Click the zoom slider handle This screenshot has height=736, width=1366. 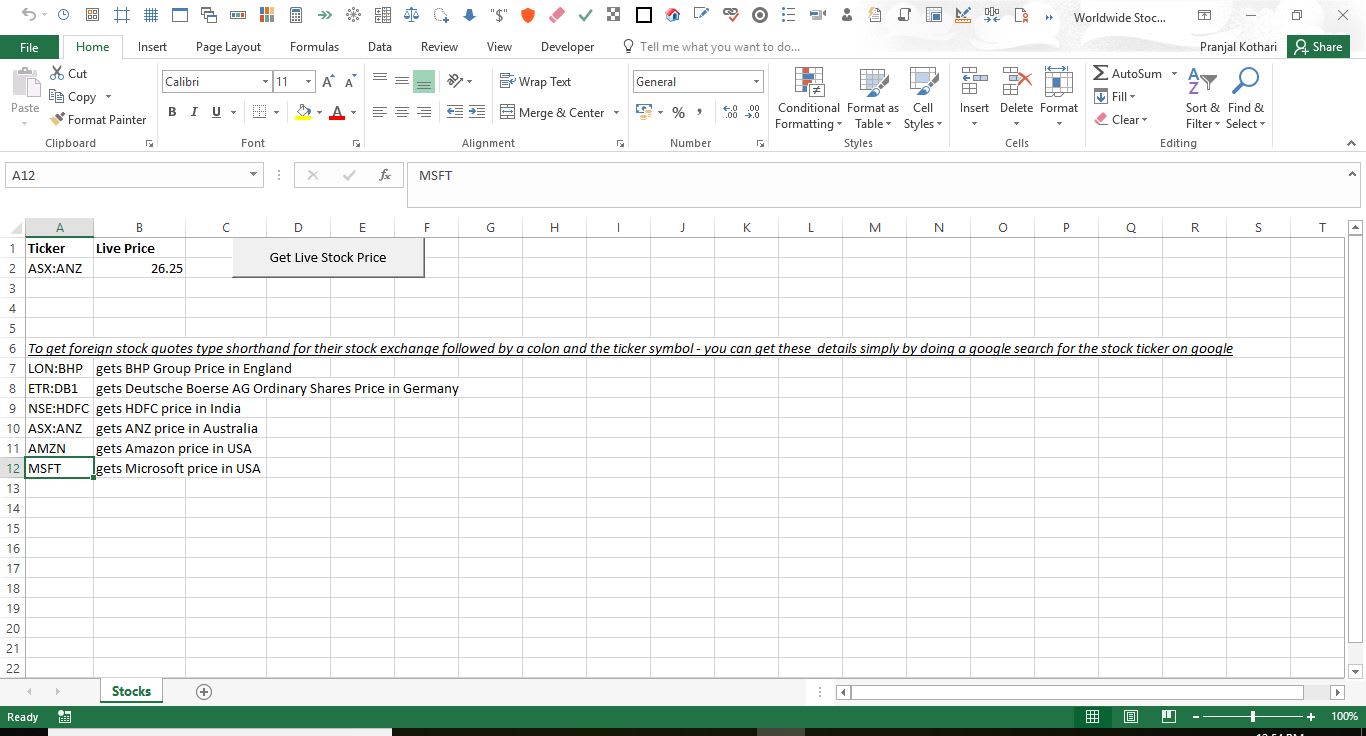click(1252, 717)
